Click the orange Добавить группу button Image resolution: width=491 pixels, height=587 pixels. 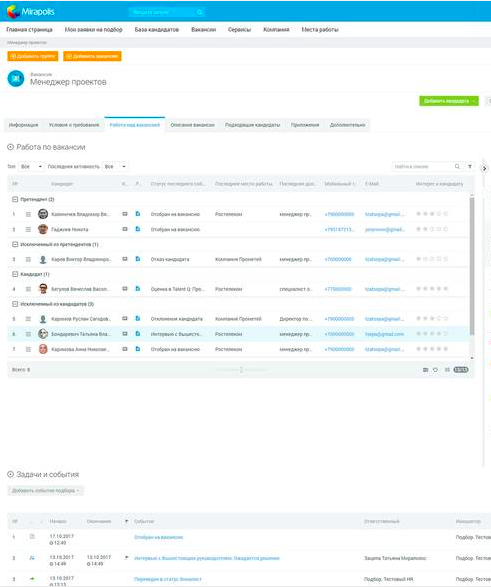(33, 56)
